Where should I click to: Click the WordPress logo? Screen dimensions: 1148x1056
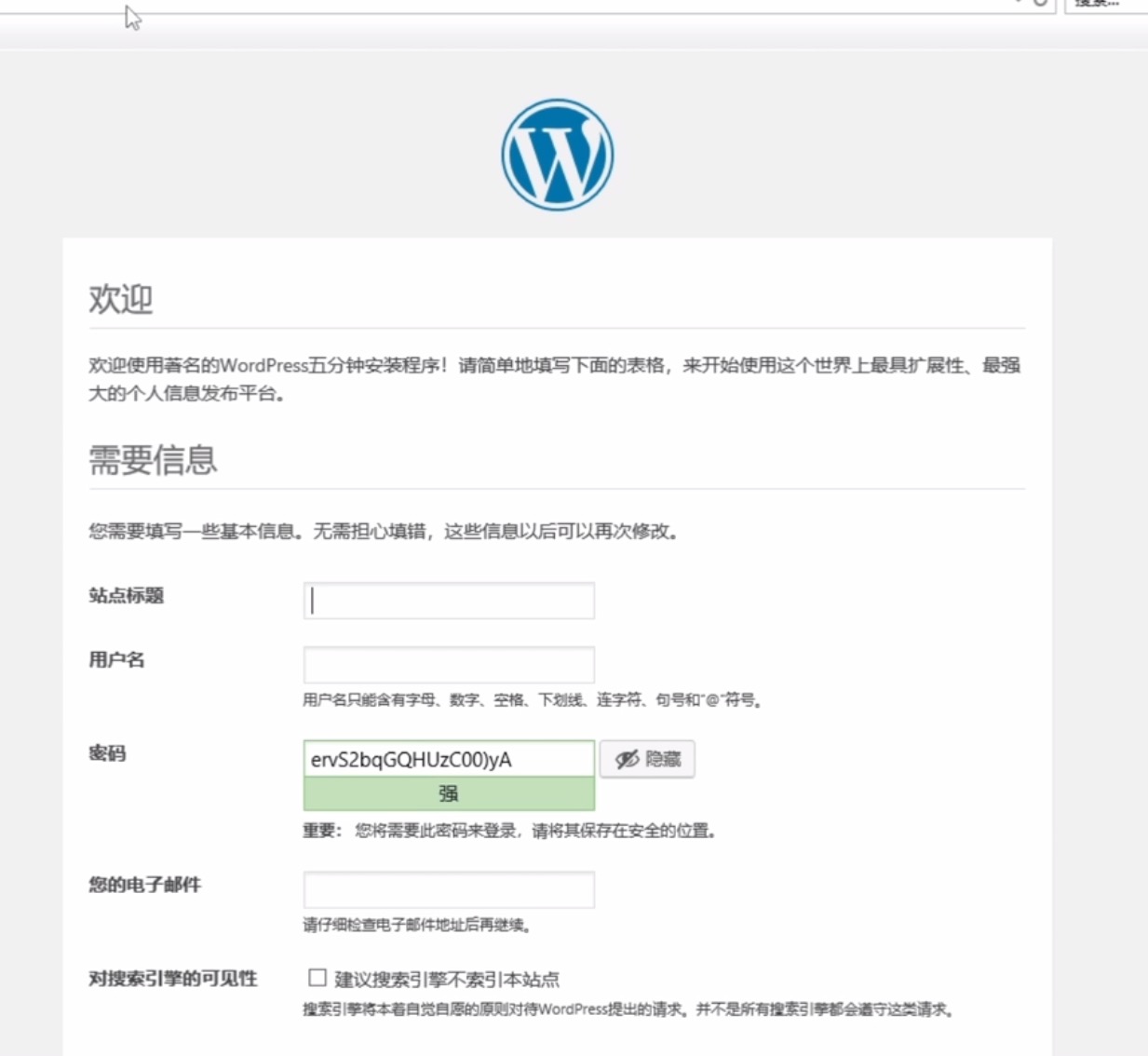(x=557, y=155)
